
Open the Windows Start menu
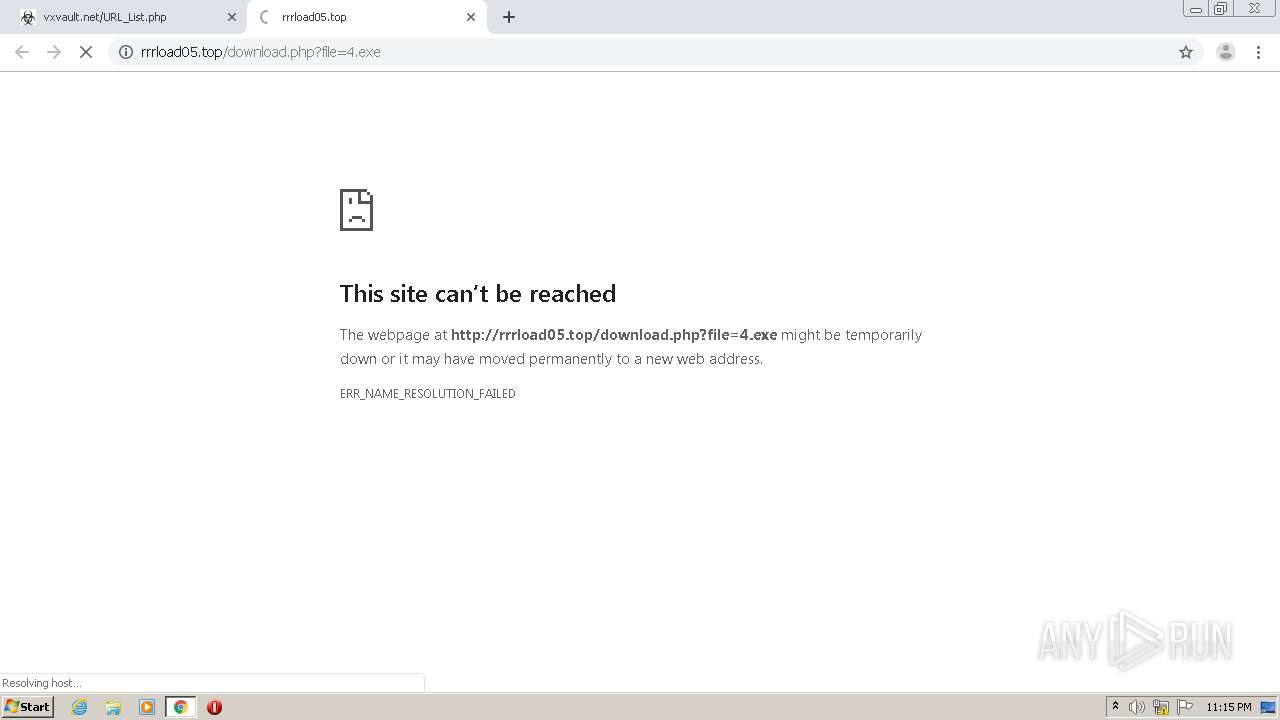click(x=27, y=707)
